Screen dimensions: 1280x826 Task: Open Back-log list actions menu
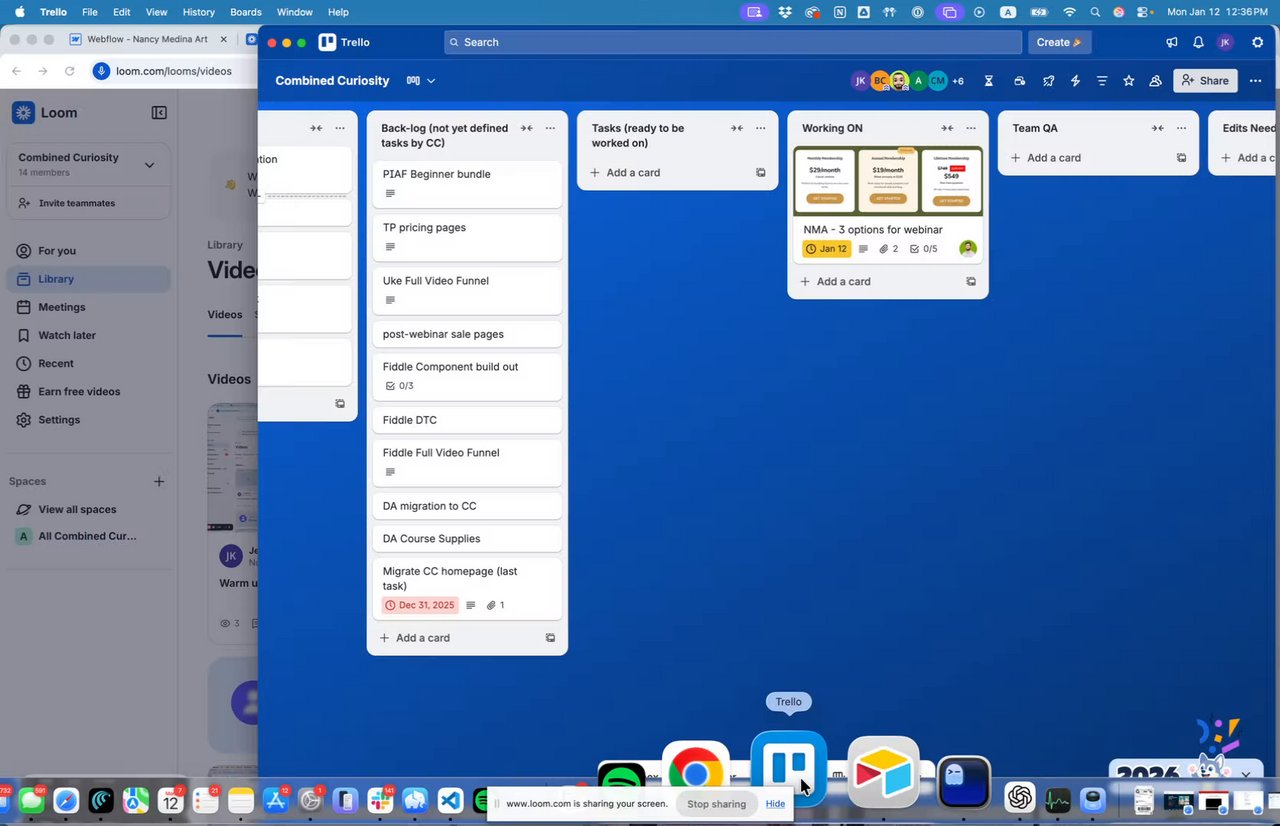[550, 128]
